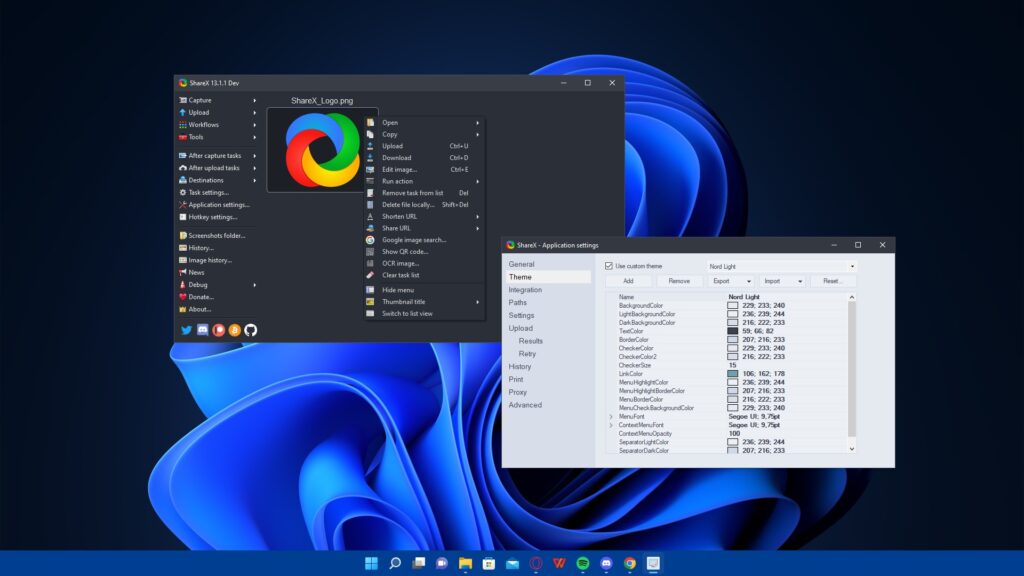
Task: Open File Explorer from the taskbar
Action: pyautogui.click(x=465, y=563)
